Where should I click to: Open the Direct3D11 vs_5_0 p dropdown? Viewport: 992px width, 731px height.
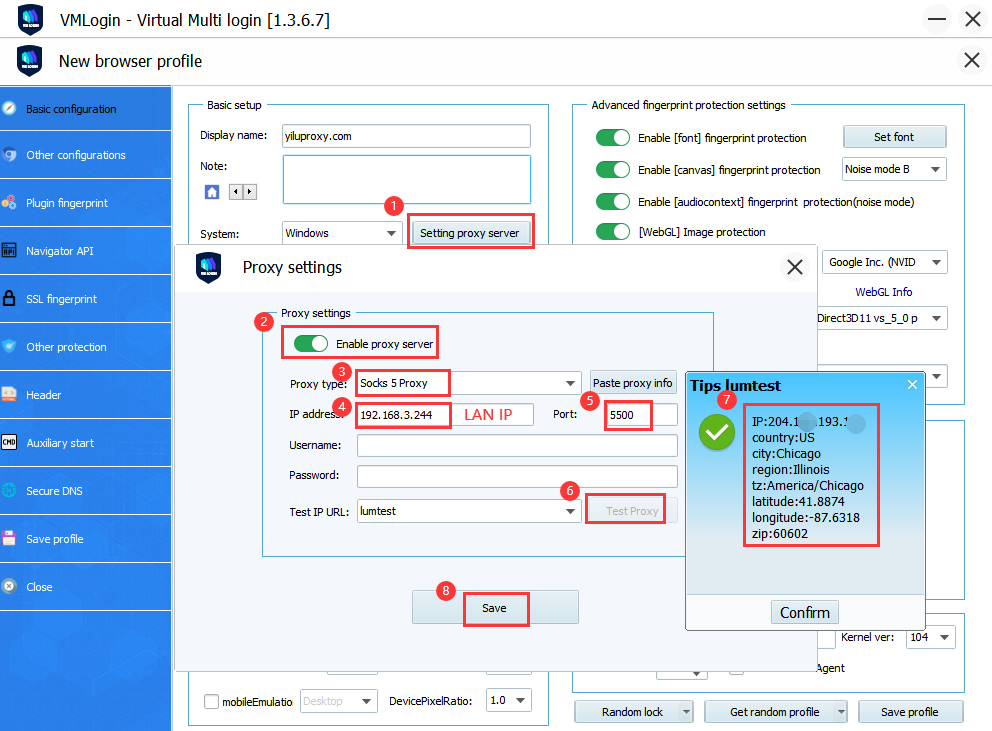pos(882,318)
